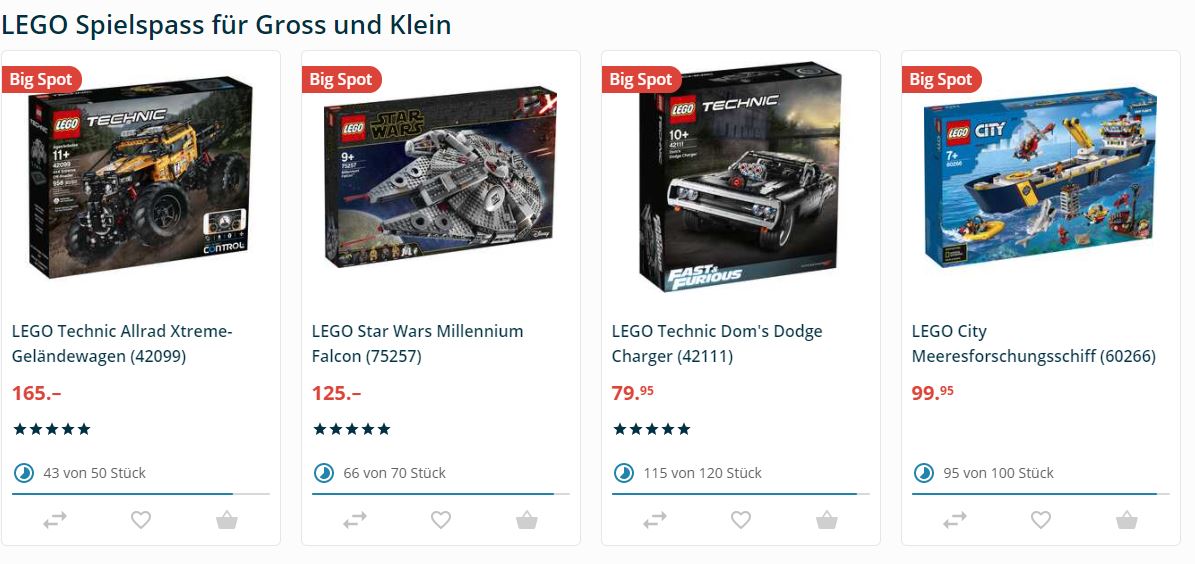This screenshot has height=564, width=1195.
Task: Click the Fast & Furious Dodge Charger image
Action: pyautogui.click(x=739, y=177)
